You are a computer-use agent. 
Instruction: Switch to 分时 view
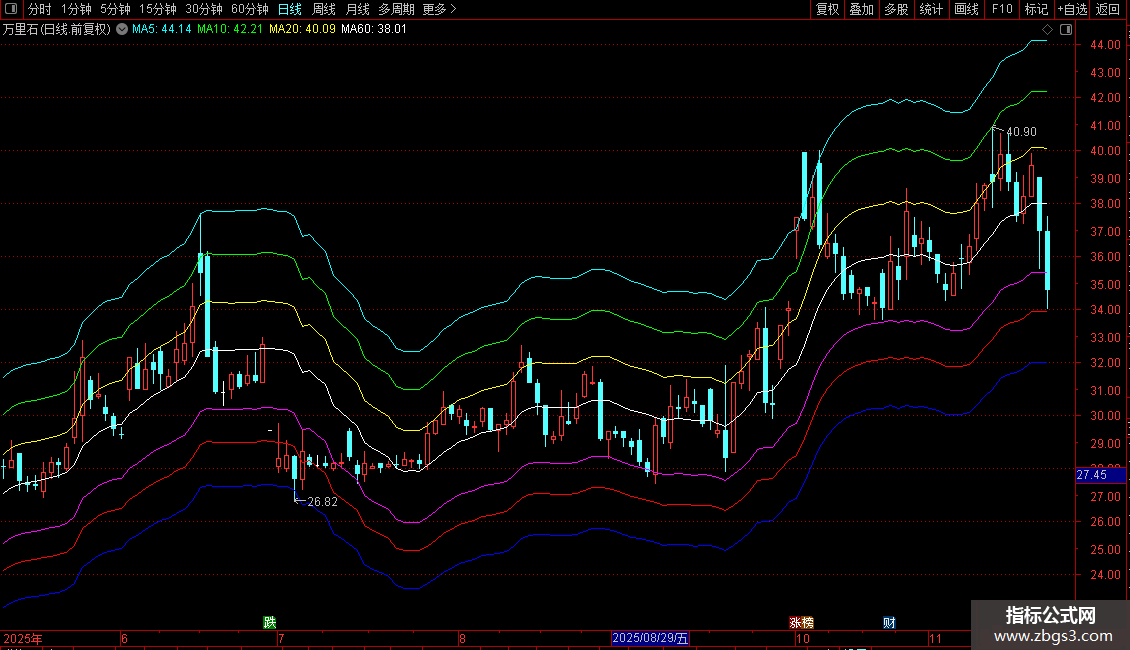(x=40, y=9)
